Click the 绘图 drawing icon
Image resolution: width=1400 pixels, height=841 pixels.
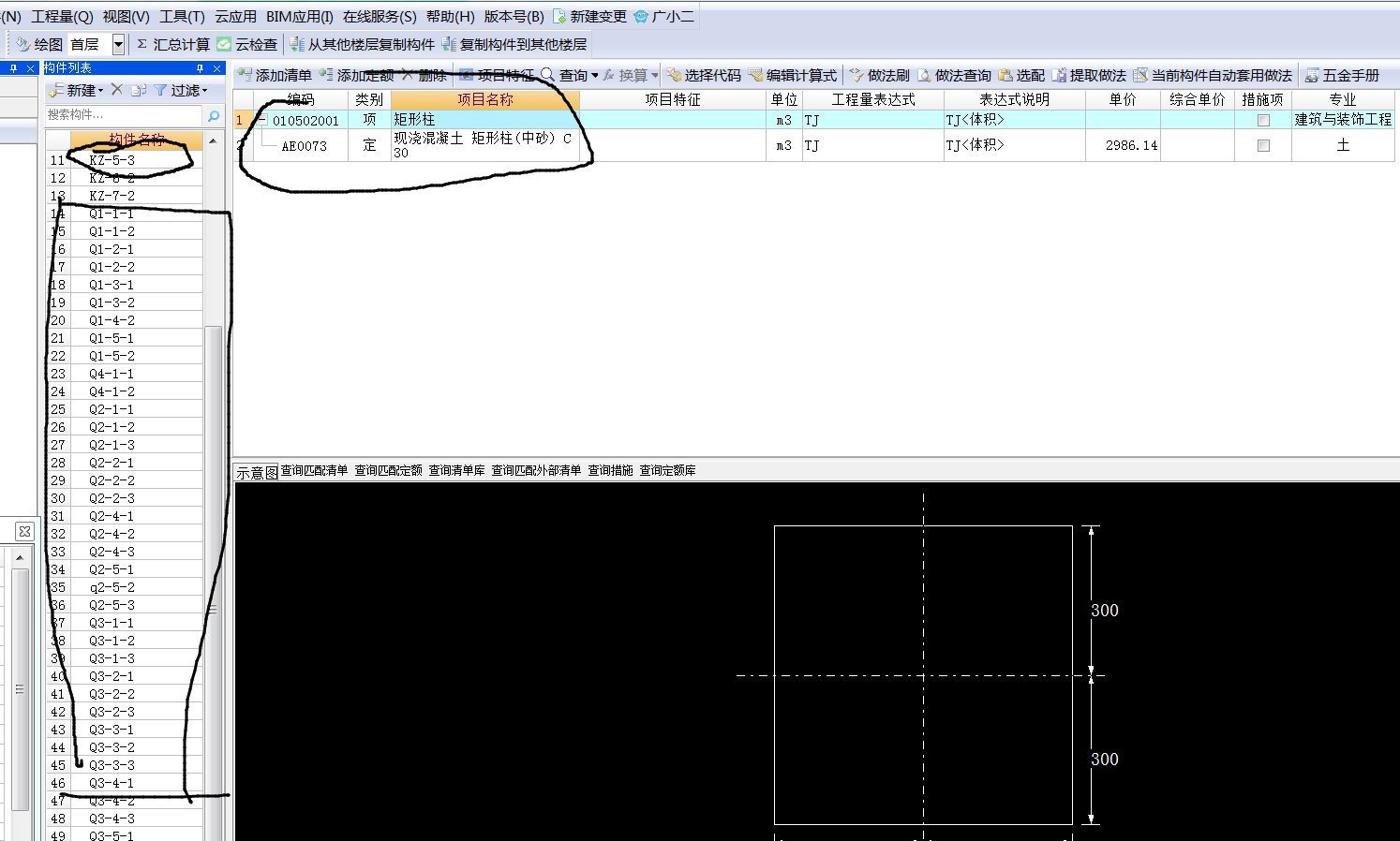tap(23, 44)
